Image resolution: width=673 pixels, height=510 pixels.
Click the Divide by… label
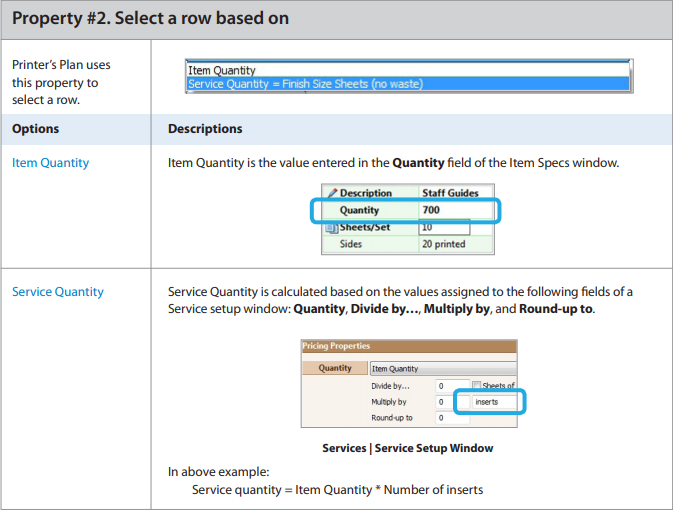coord(390,386)
